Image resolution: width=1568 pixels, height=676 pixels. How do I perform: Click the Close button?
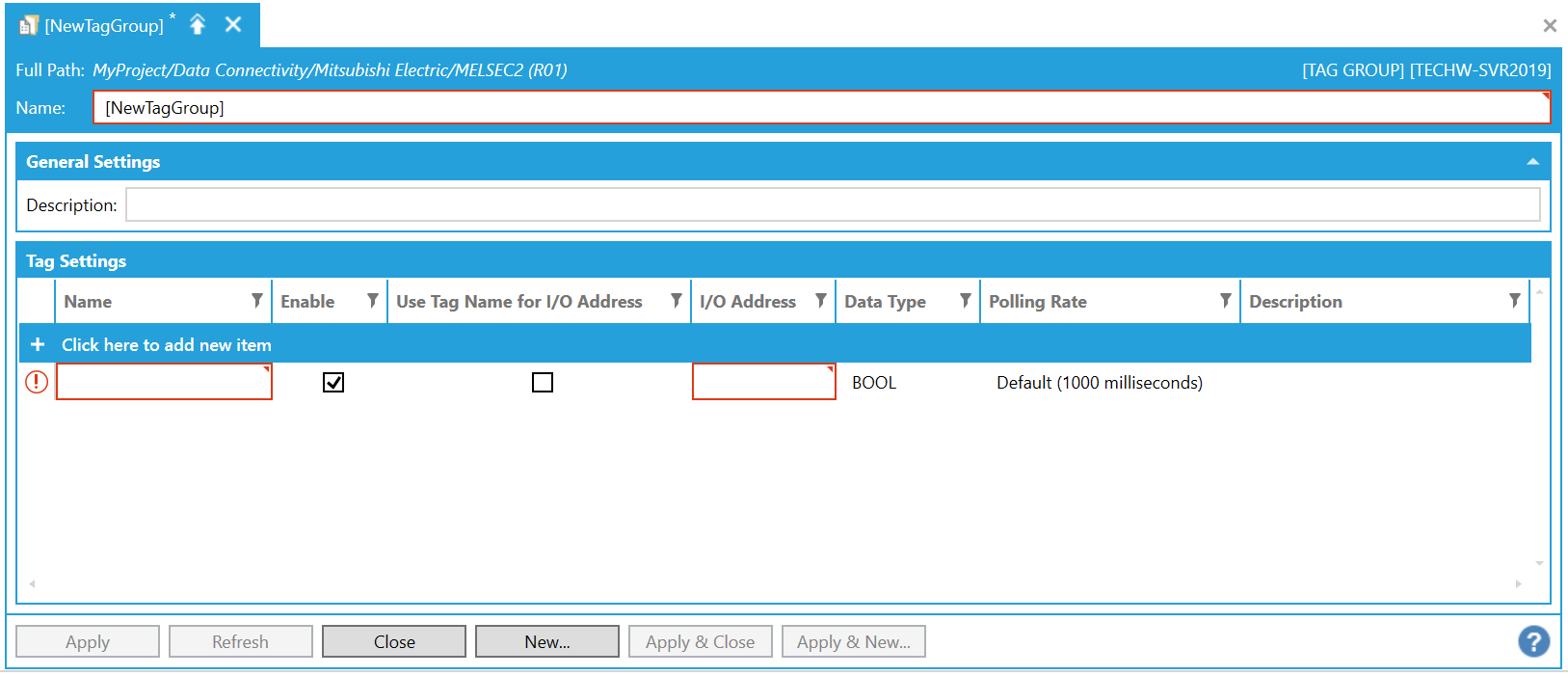[x=394, y=641]
